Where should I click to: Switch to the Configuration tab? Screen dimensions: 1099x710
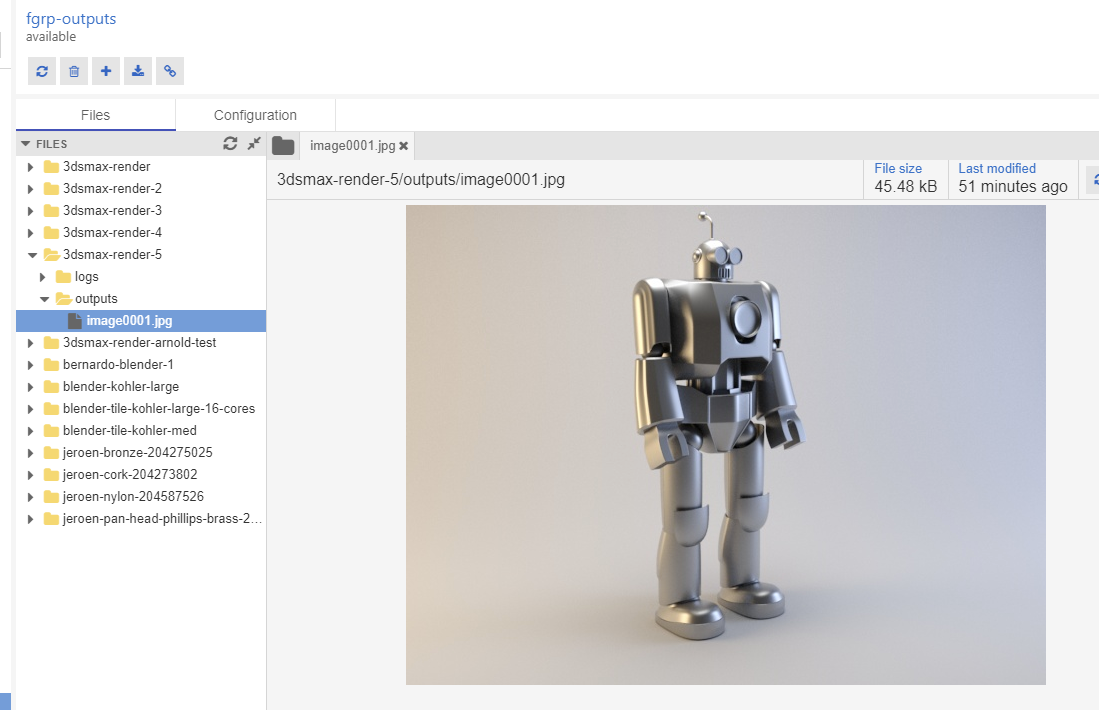255,115
